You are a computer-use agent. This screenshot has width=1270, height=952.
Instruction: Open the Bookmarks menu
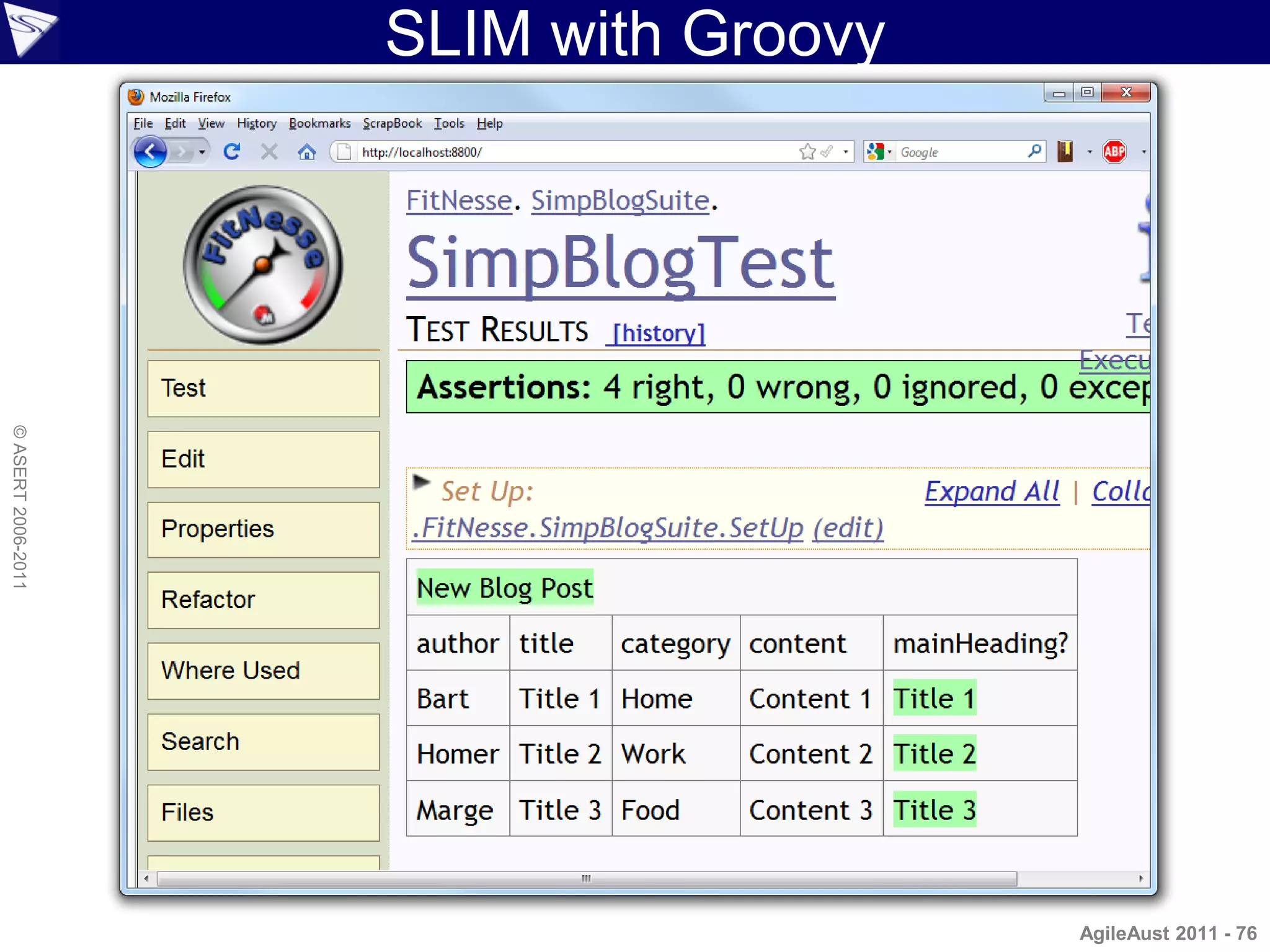(x=319, y=123)
